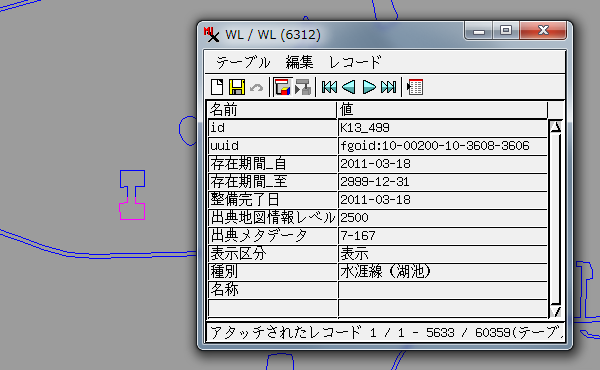Screen dimensions: 600x370
Task: Toggle the attached-element view icon
Action: tap(283, 87)
